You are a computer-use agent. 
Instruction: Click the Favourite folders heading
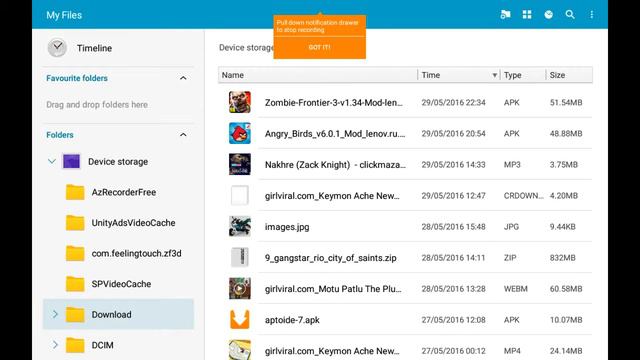(x=77, y=78)
